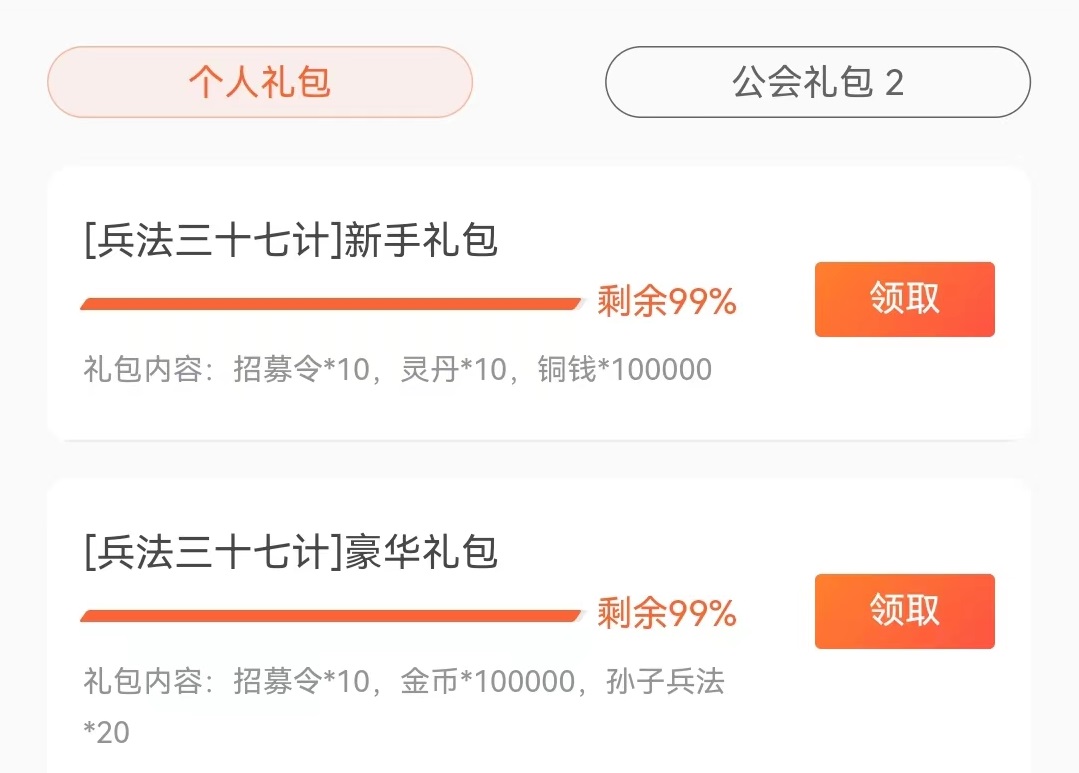This screenshot has width=1079, height=773.
Task: Click the 新手礼包 remaining progress bar
Action: click(331, 303)
